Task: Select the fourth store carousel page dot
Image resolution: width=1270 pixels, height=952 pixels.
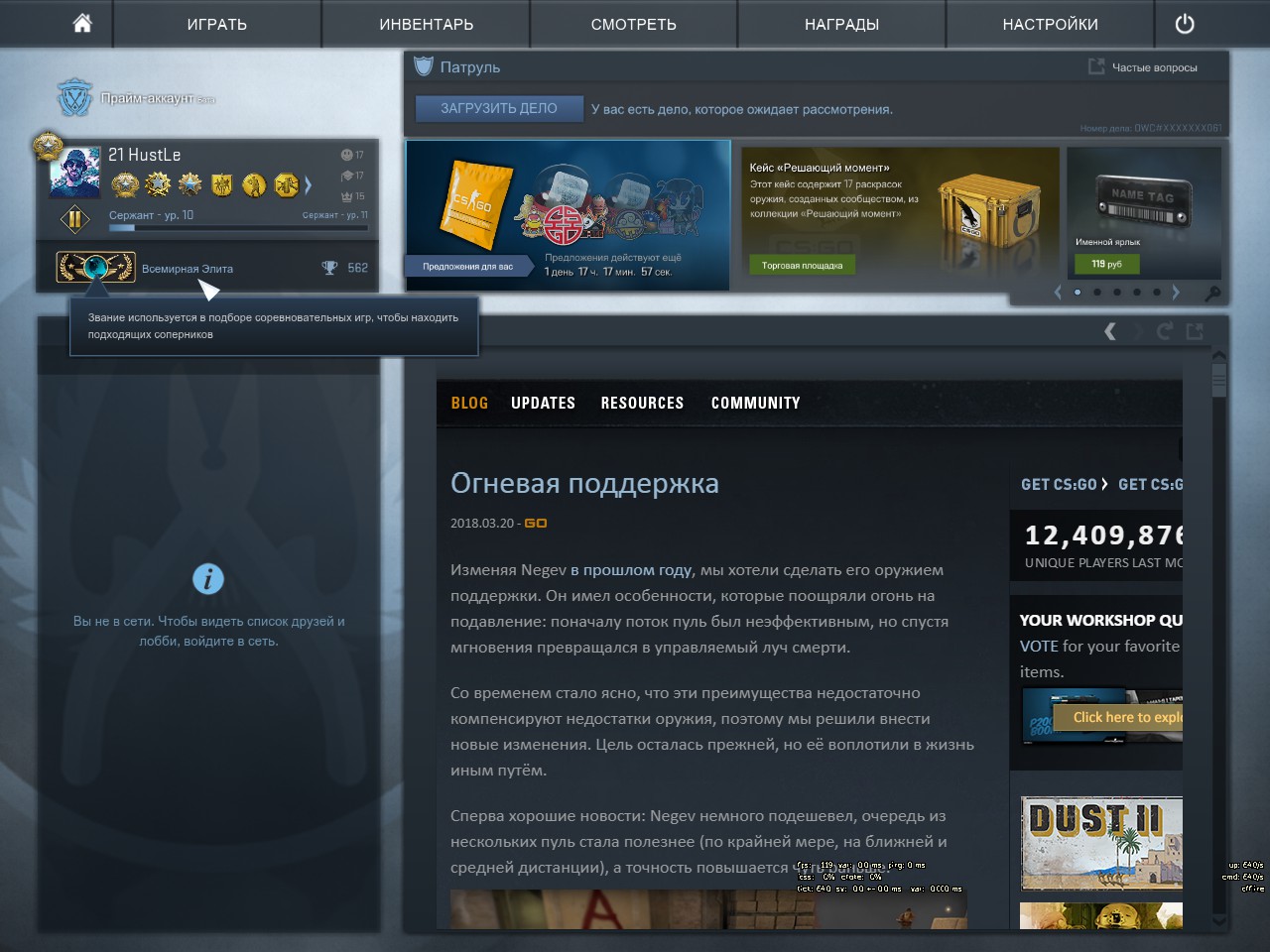Action: coord(1137,293)
